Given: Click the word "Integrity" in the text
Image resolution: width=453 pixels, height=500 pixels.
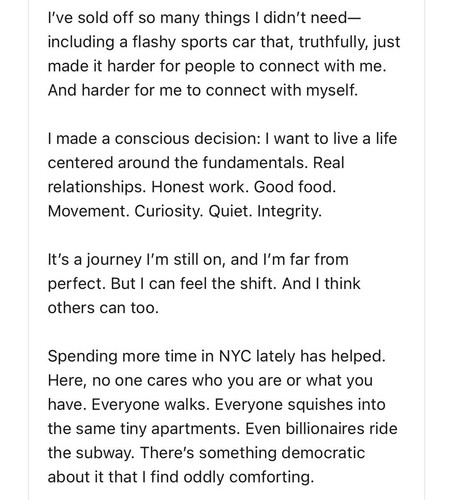Looking at the screenshot, I should pos(289,211).
